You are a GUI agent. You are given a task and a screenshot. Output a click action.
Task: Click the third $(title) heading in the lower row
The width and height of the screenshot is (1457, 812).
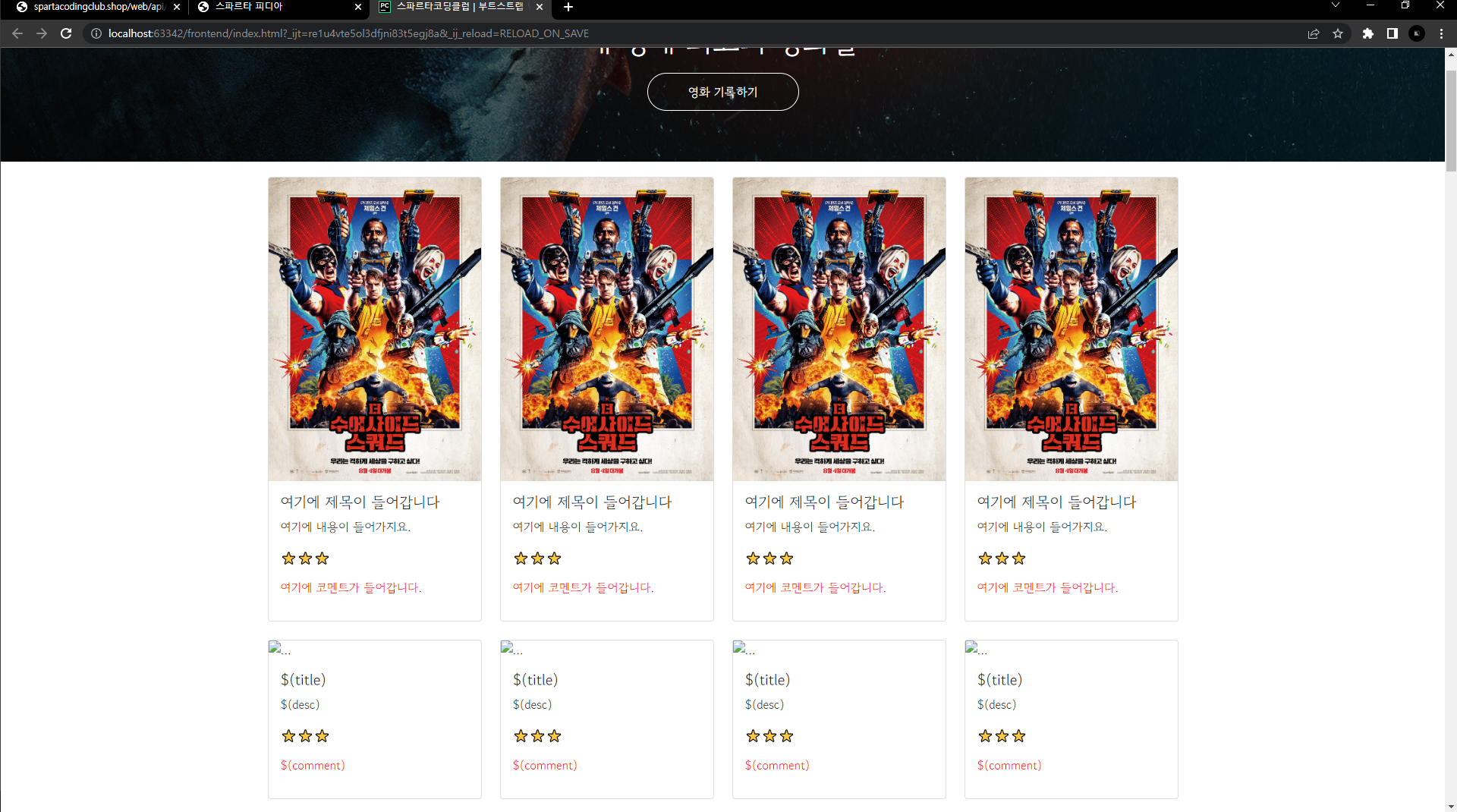[x=767, y=680]
